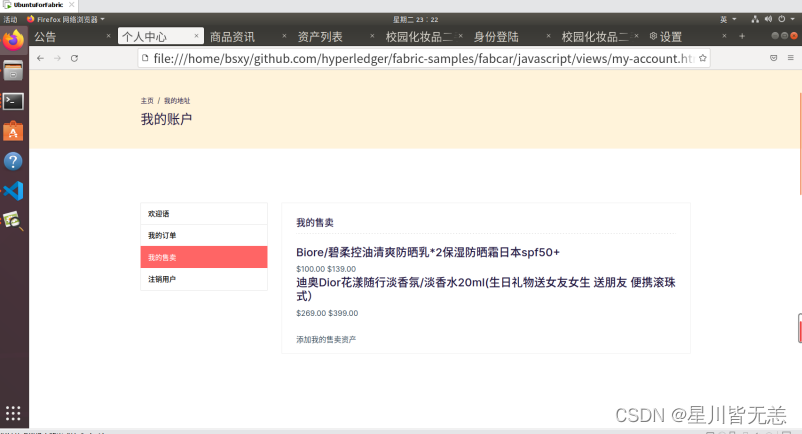This screenshot has width=802, height=434.
Task: Go back to previous page
Action: coord(40,58)
